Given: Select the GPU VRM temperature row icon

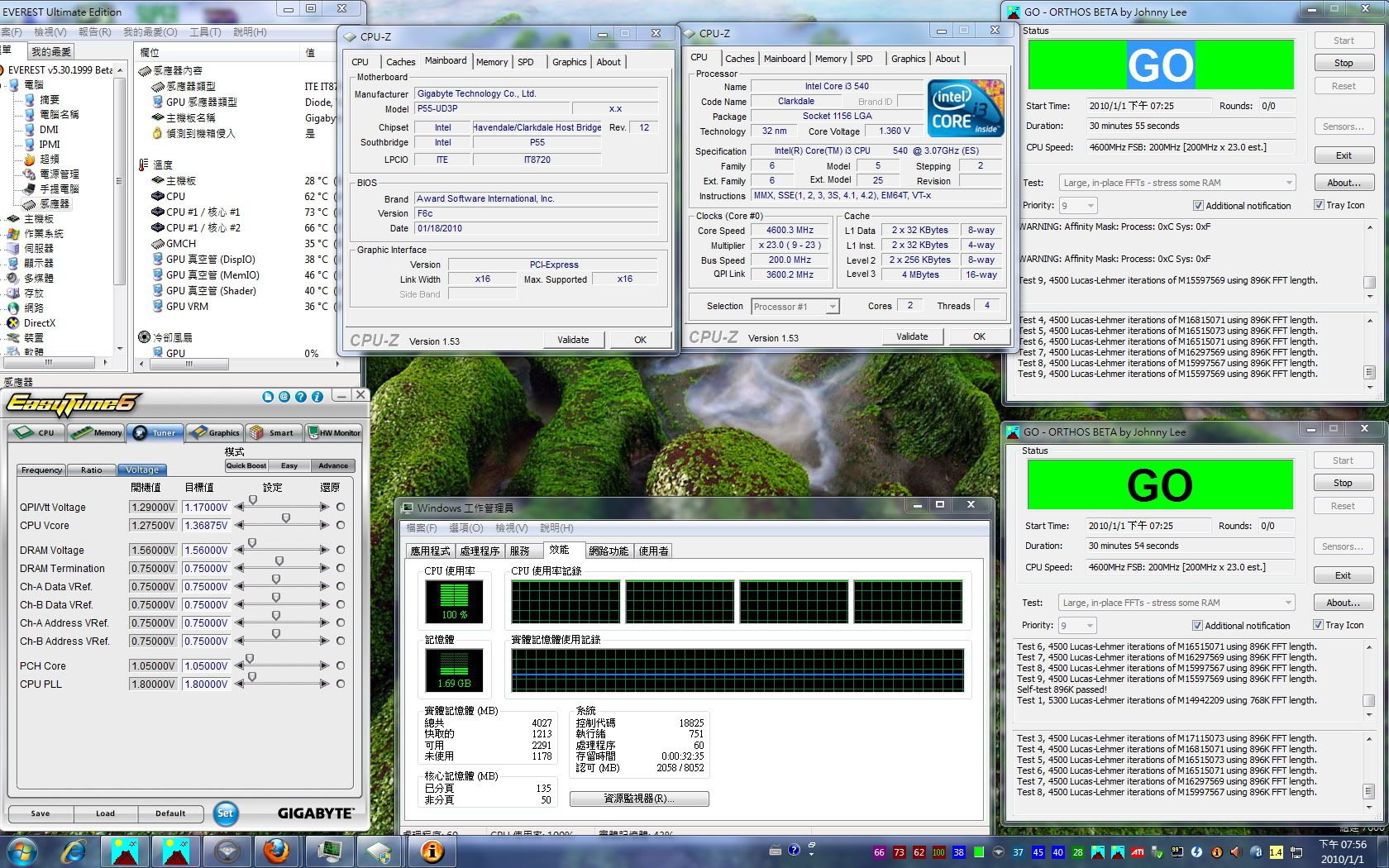Looking at the screenshot, I should (x=158, y=306).
